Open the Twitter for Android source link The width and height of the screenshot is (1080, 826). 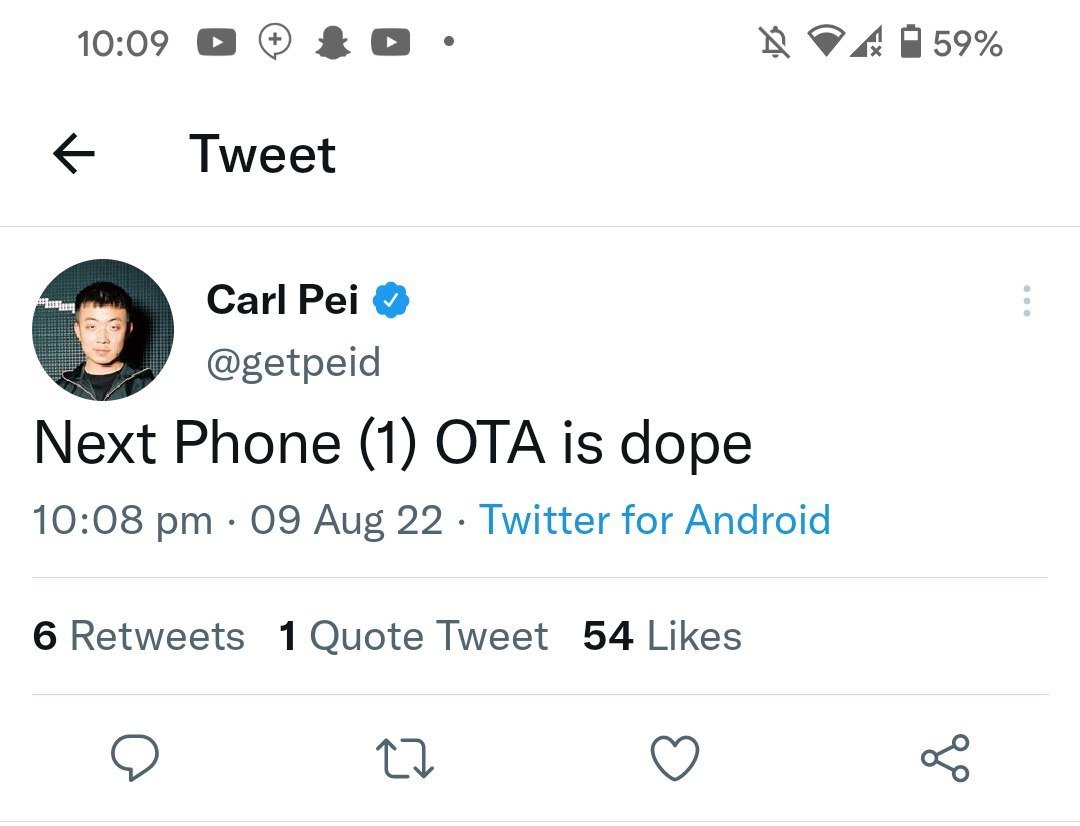point(655,520)
